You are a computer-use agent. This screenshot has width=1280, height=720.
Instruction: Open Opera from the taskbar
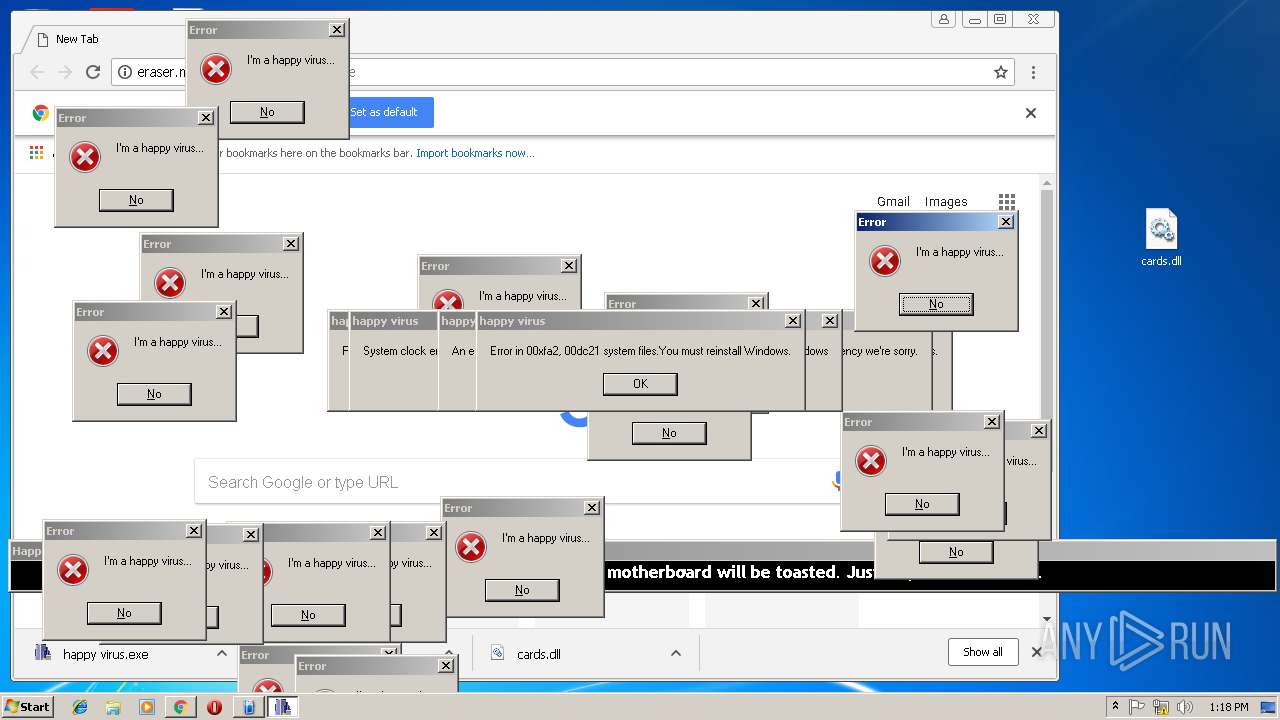point(214,707)
